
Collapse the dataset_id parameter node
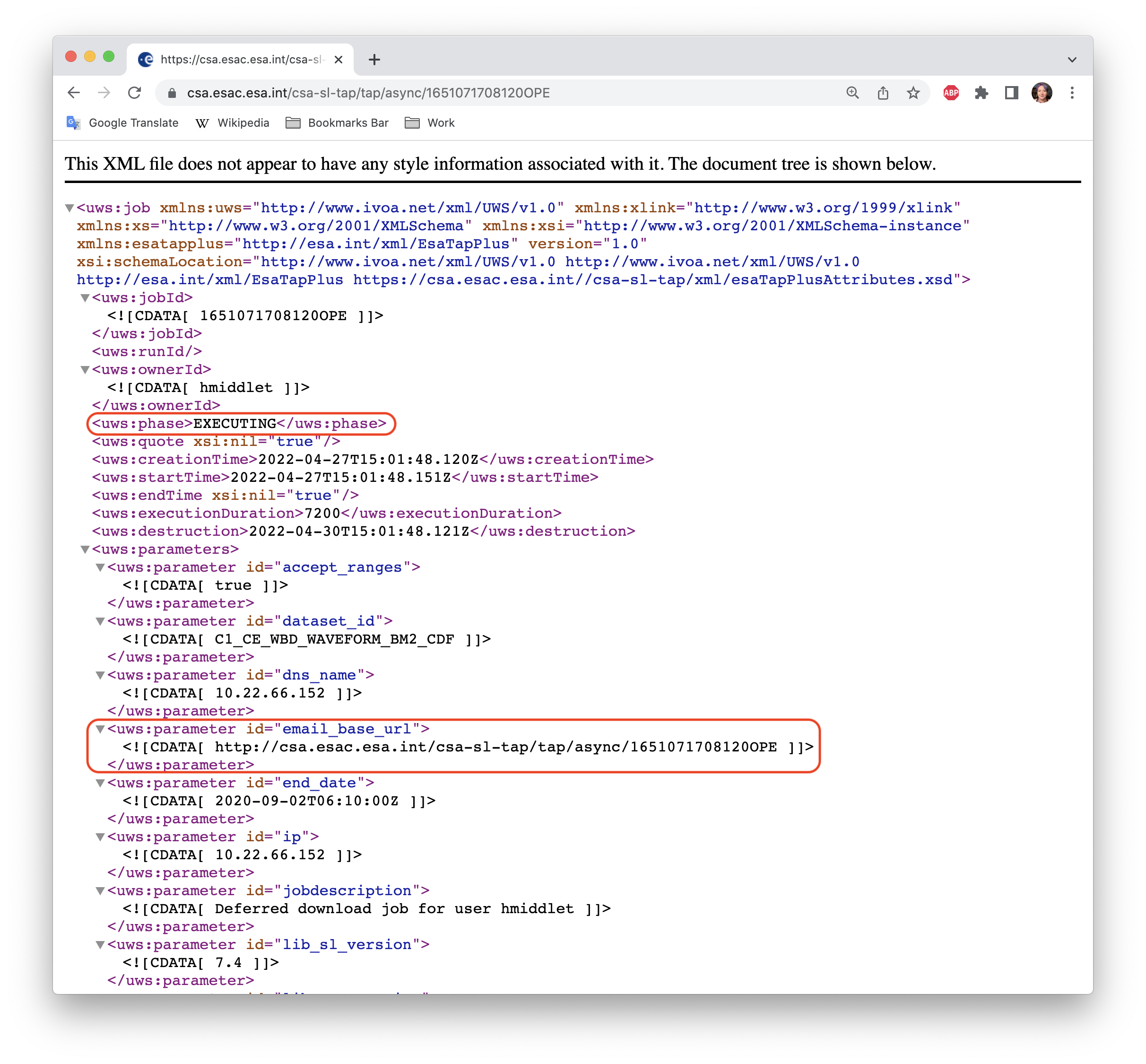point(100,621)
